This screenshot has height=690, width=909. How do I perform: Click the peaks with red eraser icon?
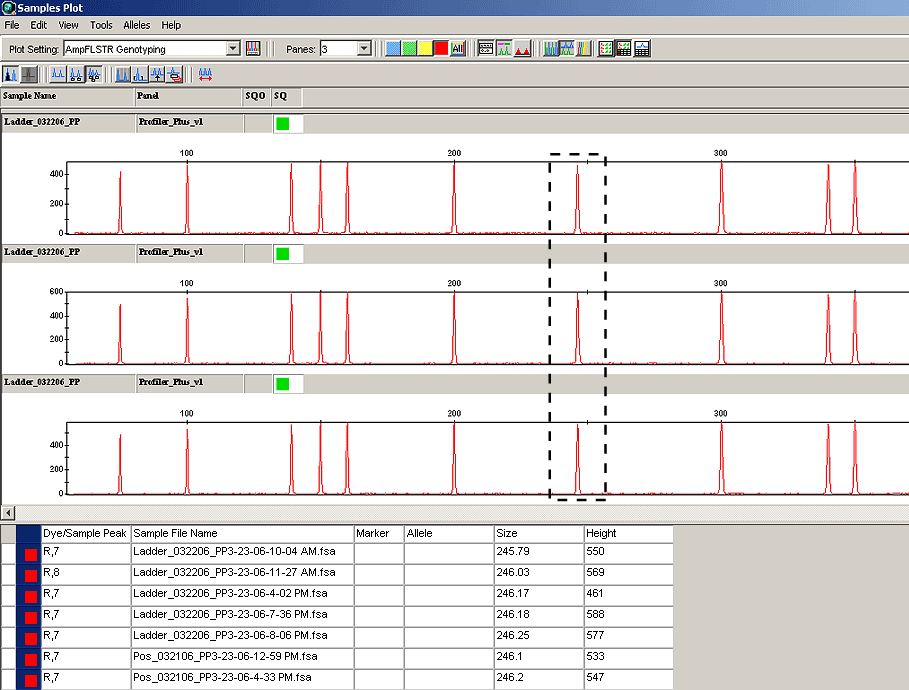pos(174,74)
